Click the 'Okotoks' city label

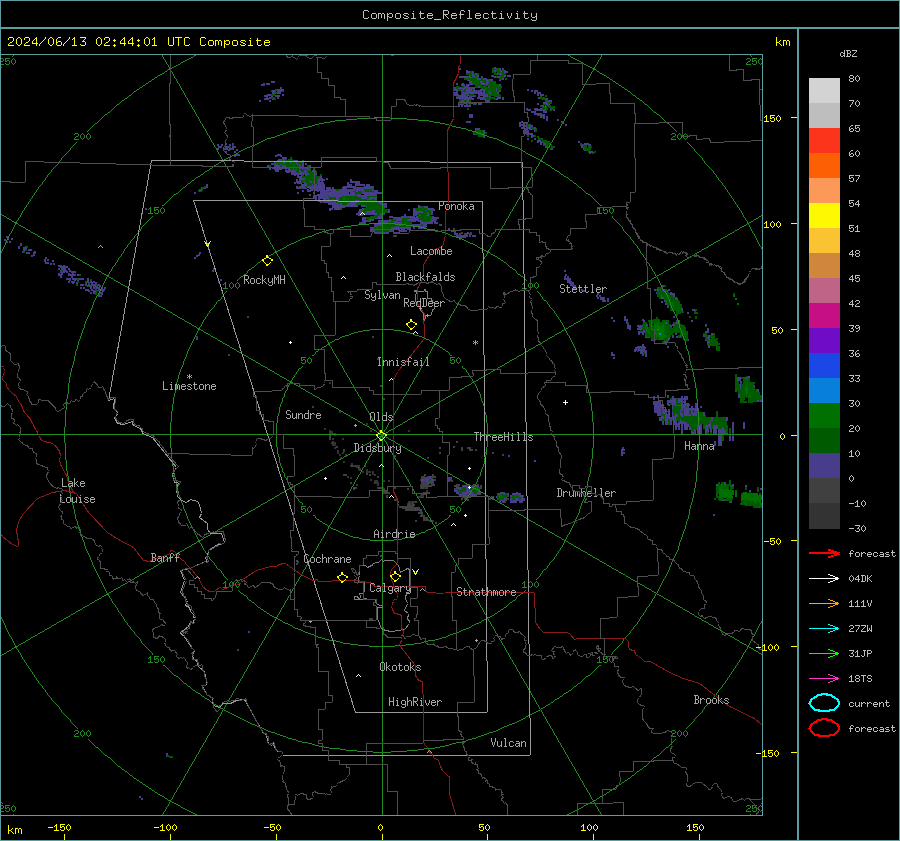(400, 667)
